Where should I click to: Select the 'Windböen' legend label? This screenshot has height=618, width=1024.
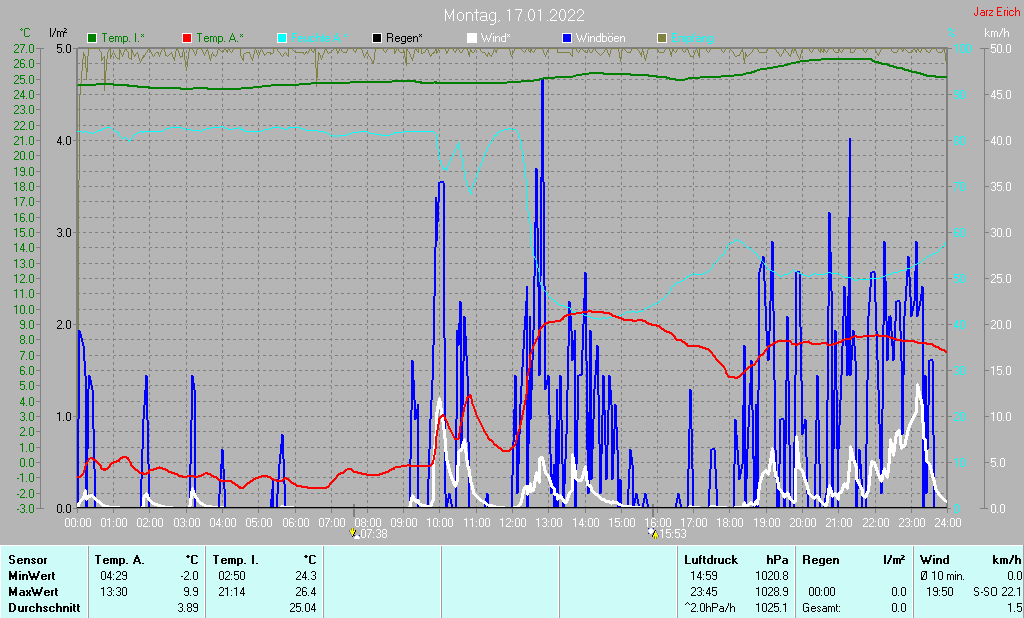[601, 38]
